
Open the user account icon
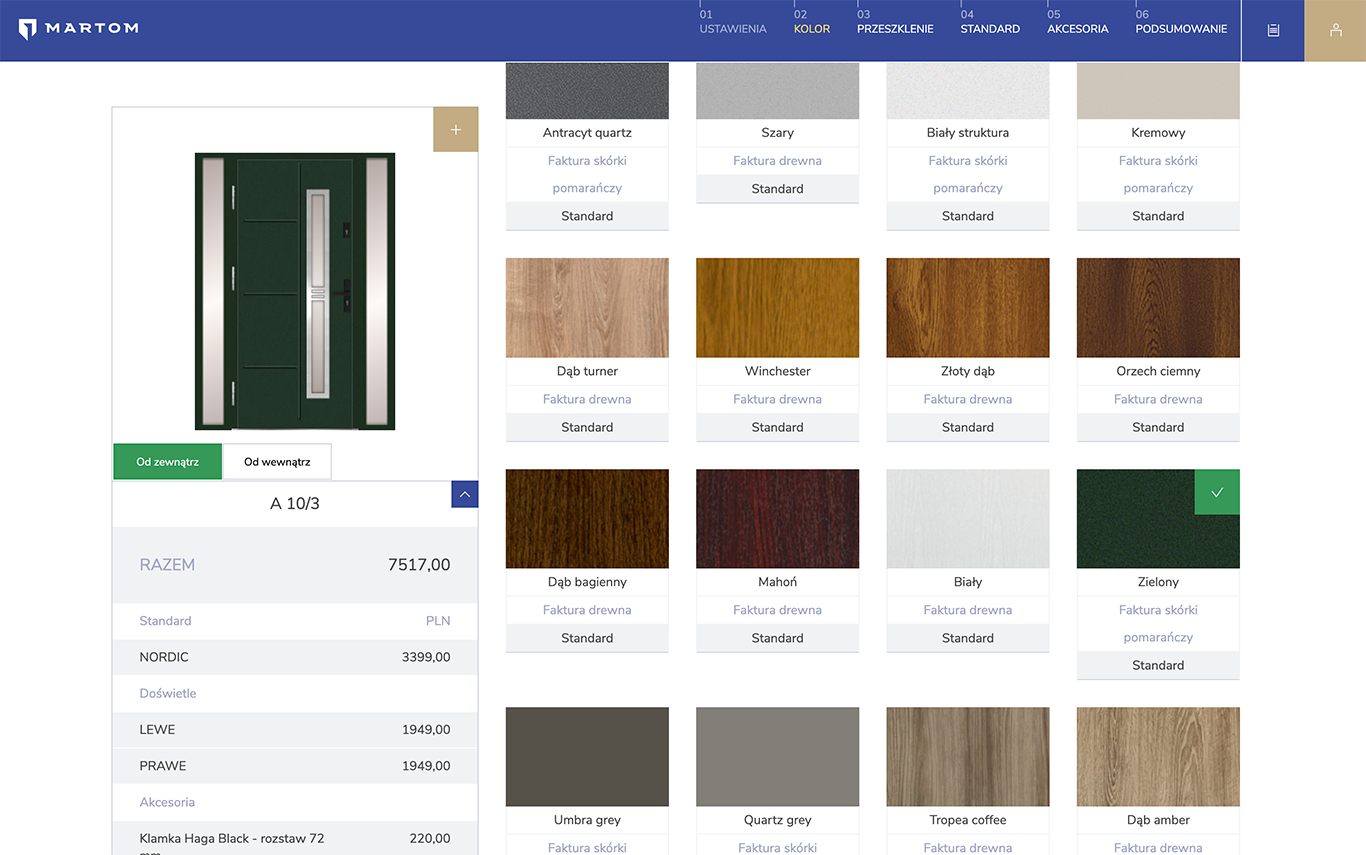coord(1335,30)
